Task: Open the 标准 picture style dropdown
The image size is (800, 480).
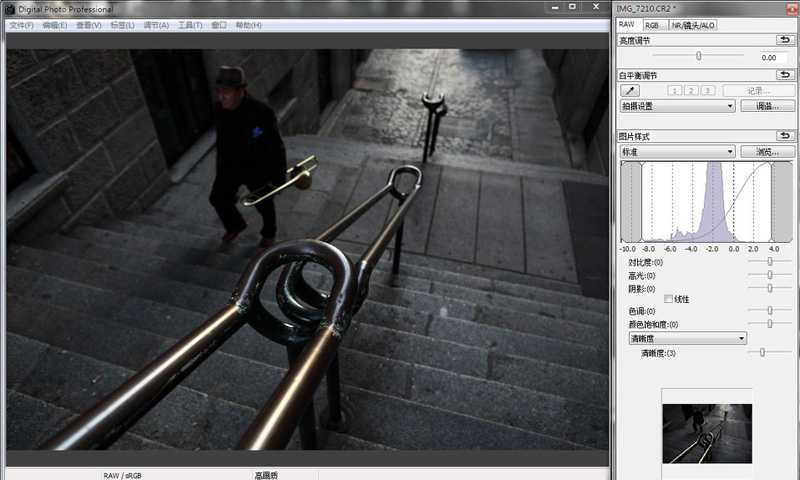Action: click(x=678, y=152)
